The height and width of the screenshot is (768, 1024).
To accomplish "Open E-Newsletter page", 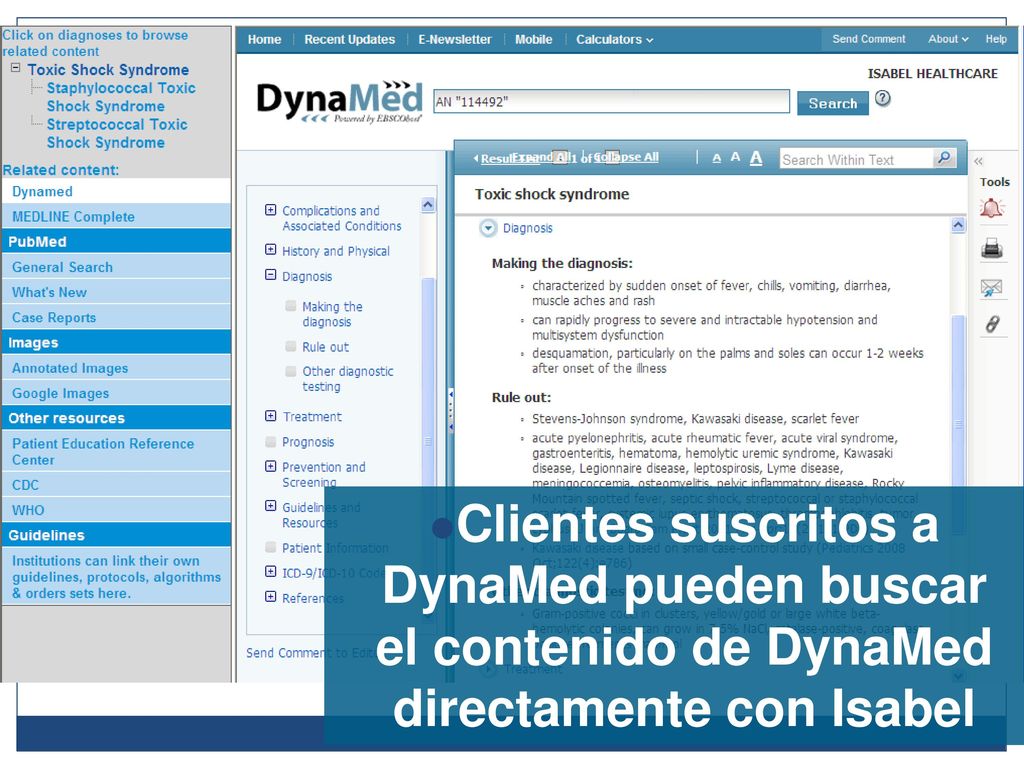I will [455, 40].
